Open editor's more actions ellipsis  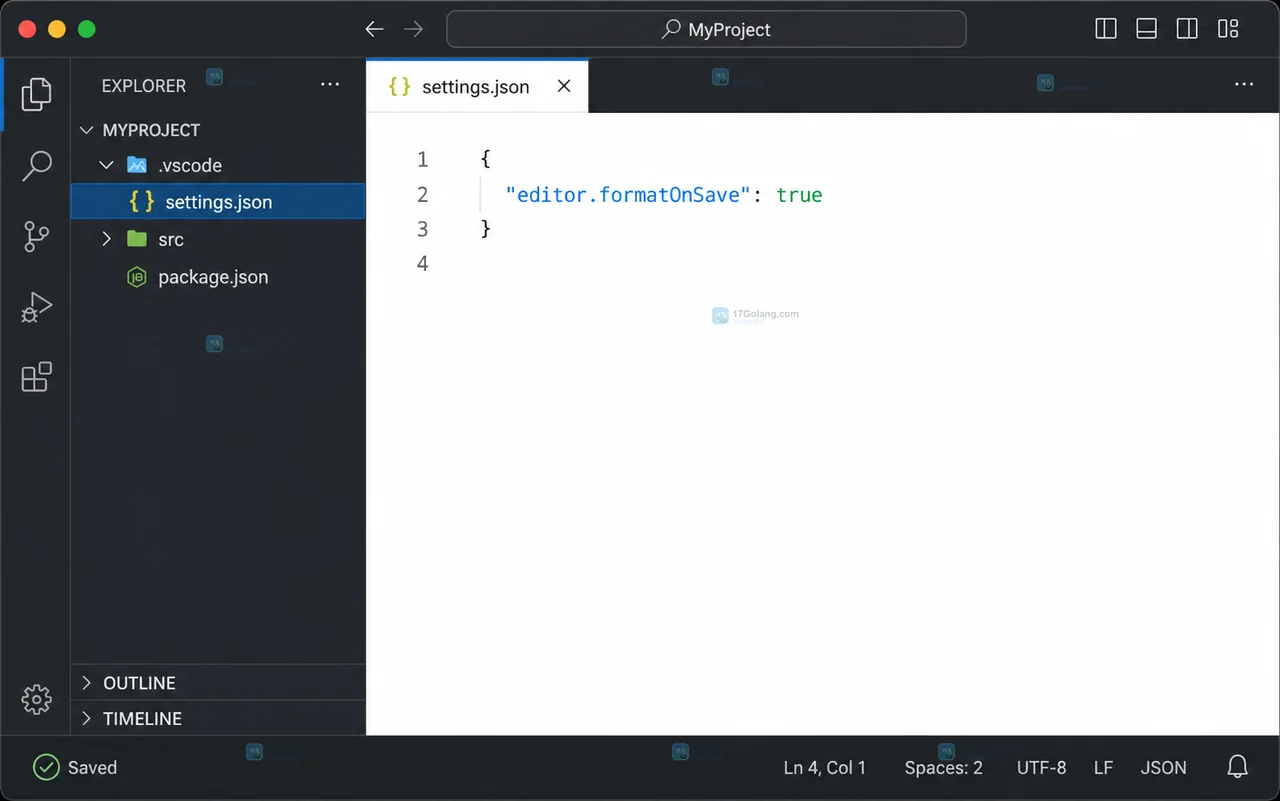(1244, 85)
